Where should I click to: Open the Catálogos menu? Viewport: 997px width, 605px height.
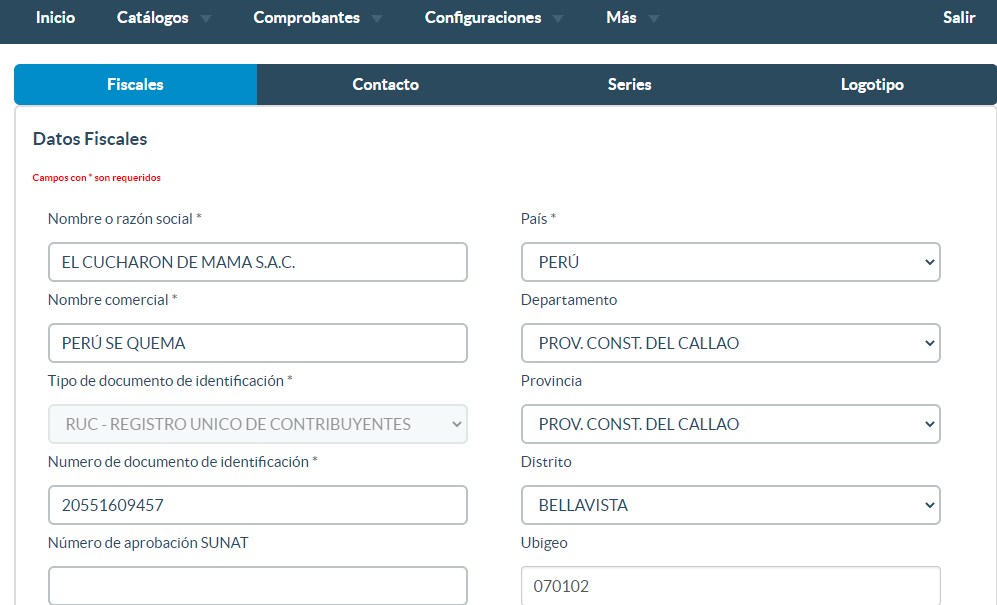[153, 18]
